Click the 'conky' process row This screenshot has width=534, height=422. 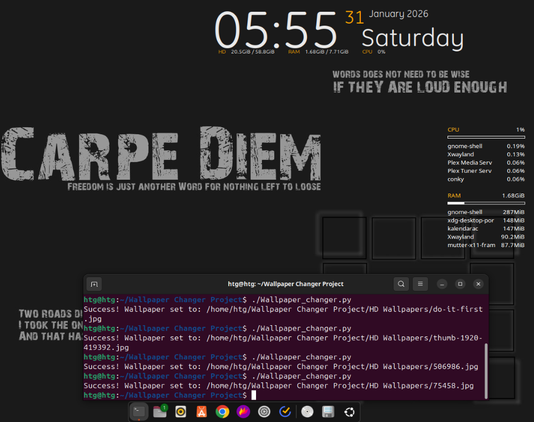tap(486, 179)
